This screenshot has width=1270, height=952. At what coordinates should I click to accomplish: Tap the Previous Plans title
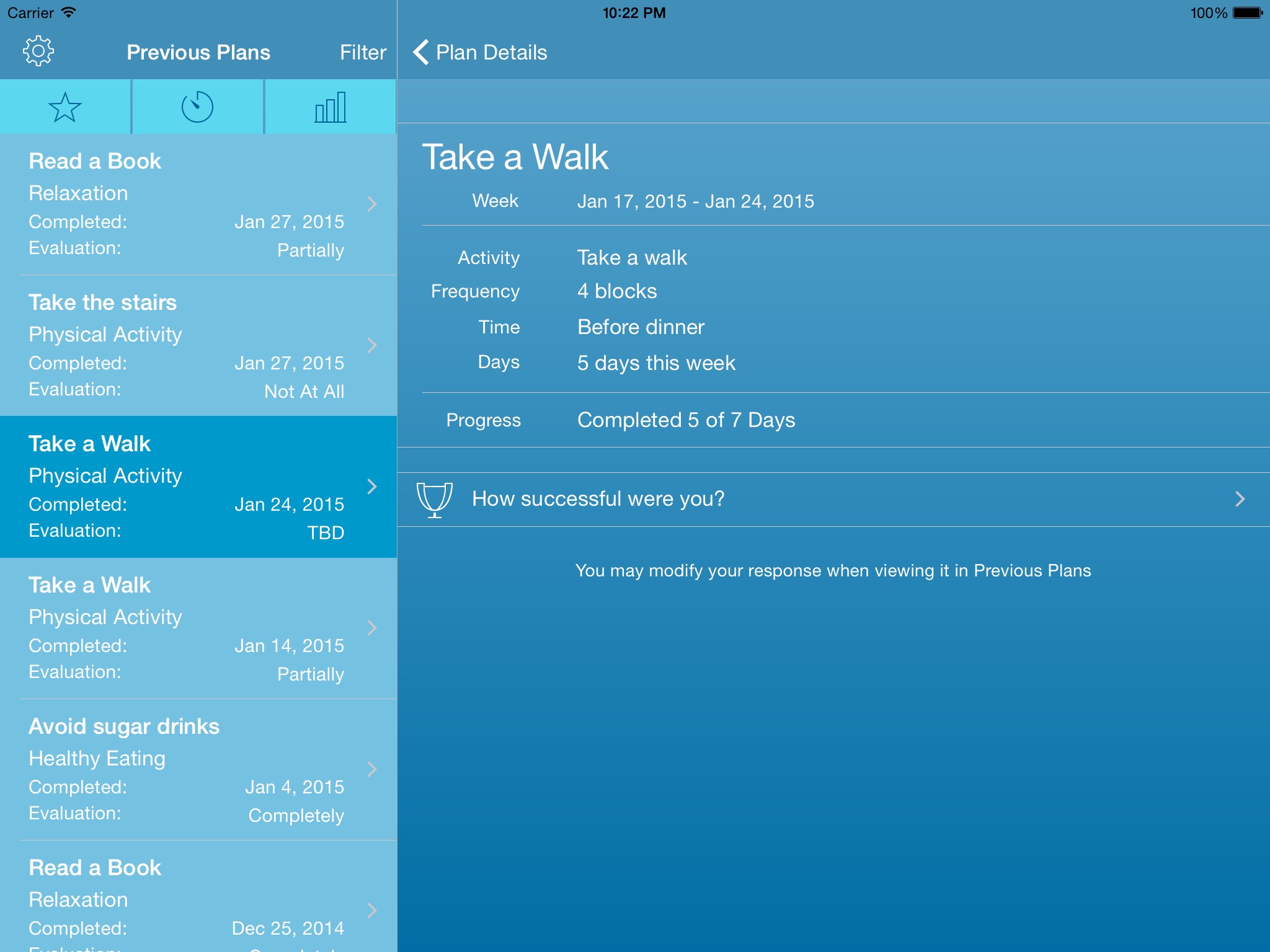198,53
